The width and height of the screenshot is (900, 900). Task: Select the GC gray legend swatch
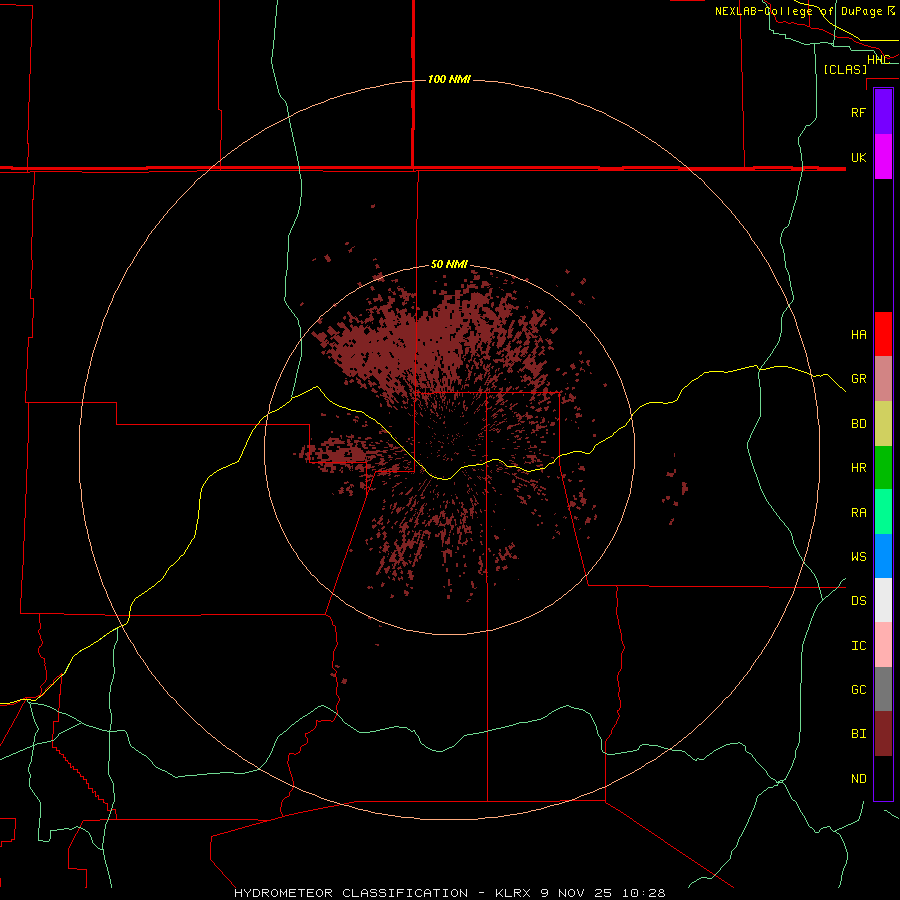(883, 689)
